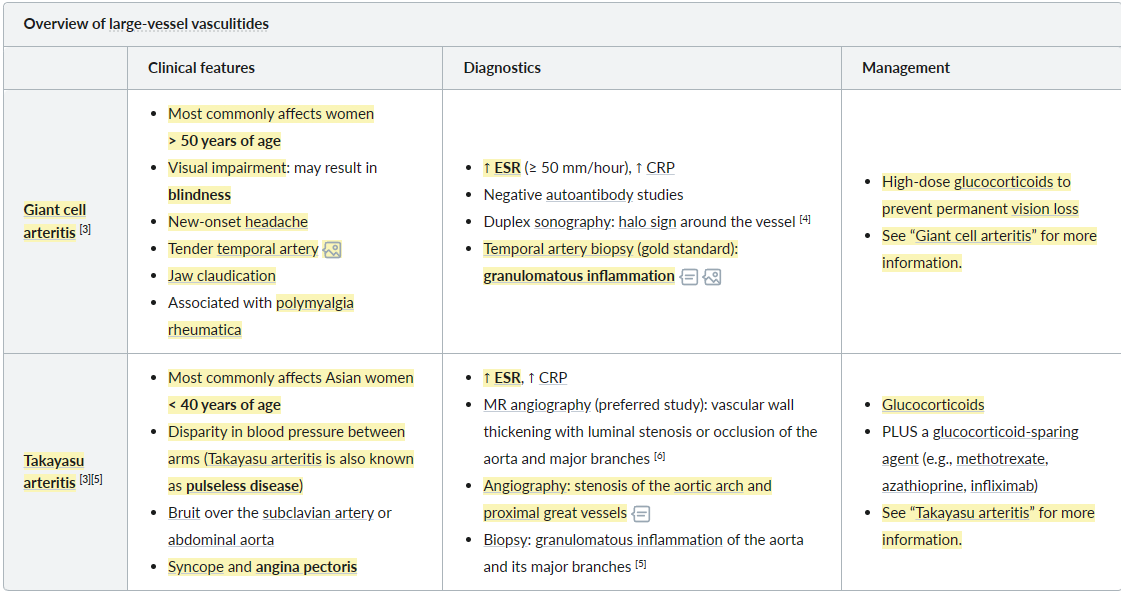Click the Takayasu arteritis row heading link
Viewport: 1121px width, 594px height.
54,471
